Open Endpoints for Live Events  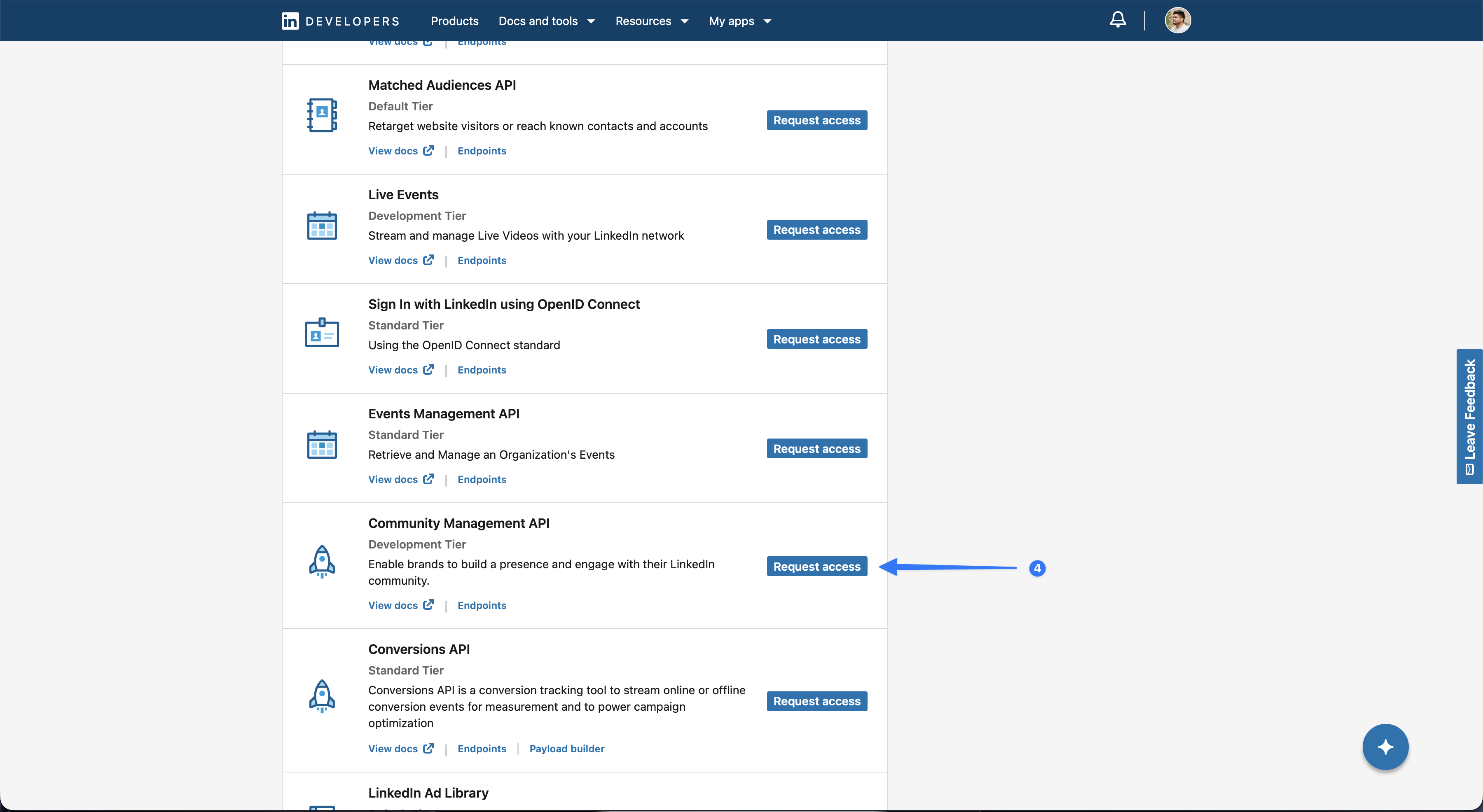[482, 260]
